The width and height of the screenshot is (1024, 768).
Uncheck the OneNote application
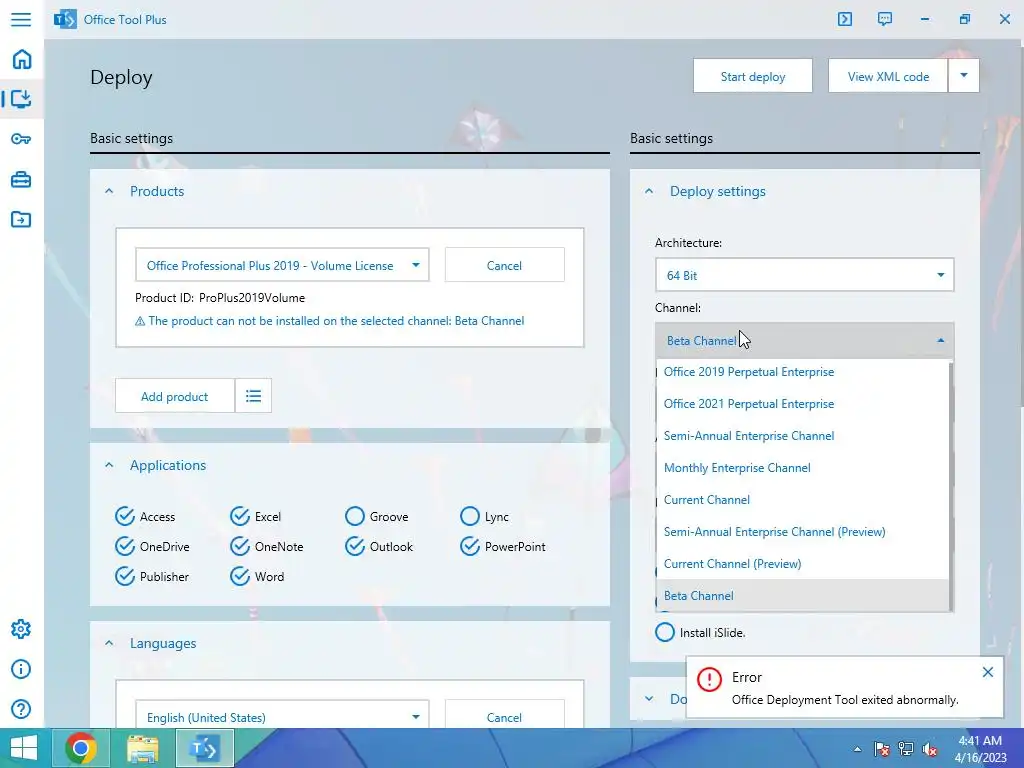pos(240,546)
